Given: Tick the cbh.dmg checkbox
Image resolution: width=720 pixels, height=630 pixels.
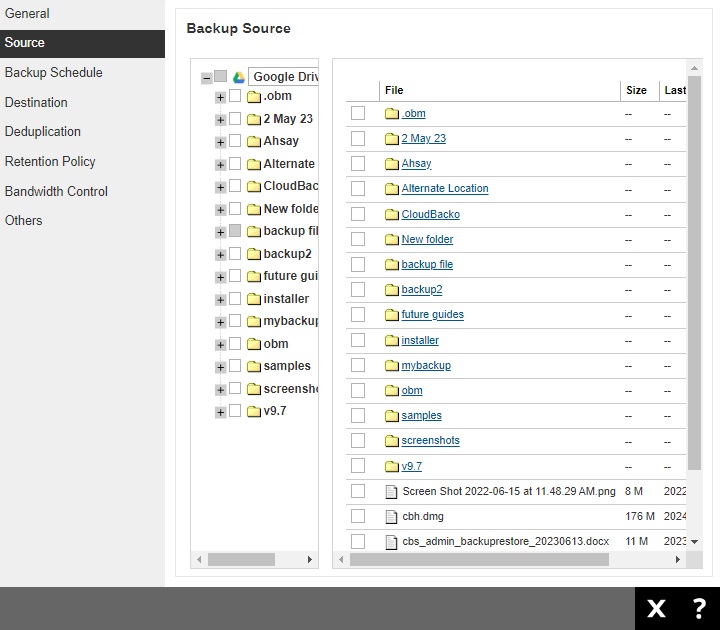Looking at the screenshot, I should point(358,516).
